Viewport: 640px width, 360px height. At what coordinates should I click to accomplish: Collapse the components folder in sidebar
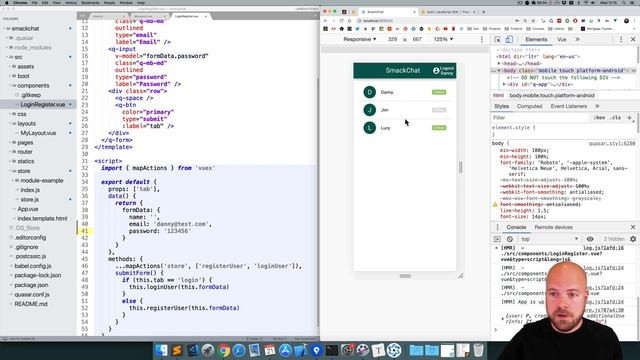10,86
